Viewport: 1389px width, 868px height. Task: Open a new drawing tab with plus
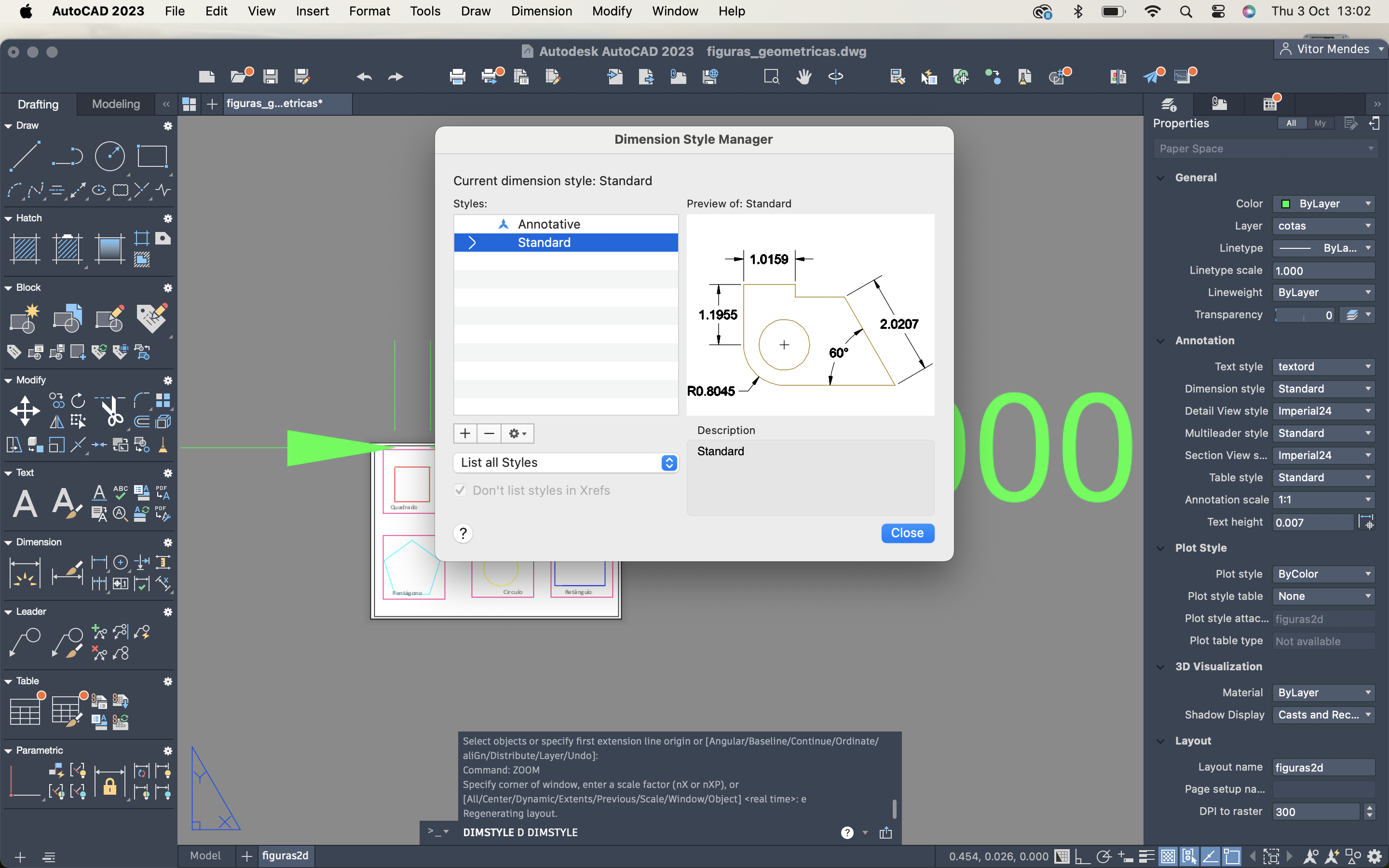212,104
